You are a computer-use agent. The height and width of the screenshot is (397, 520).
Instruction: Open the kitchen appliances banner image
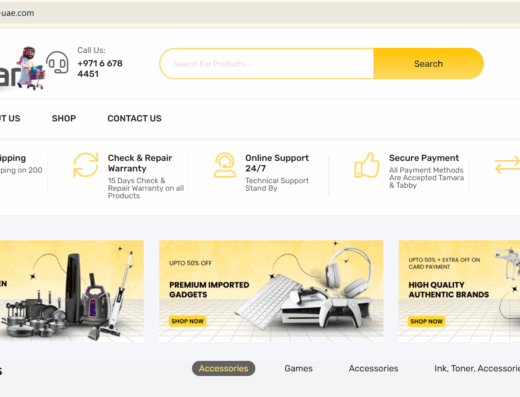coord(72,291)
